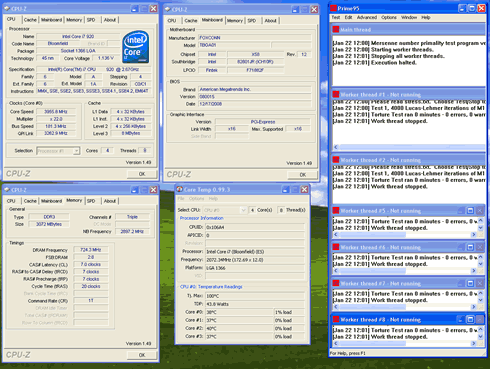Click the Tj. Max 100°C field

[x=255, y=296]
